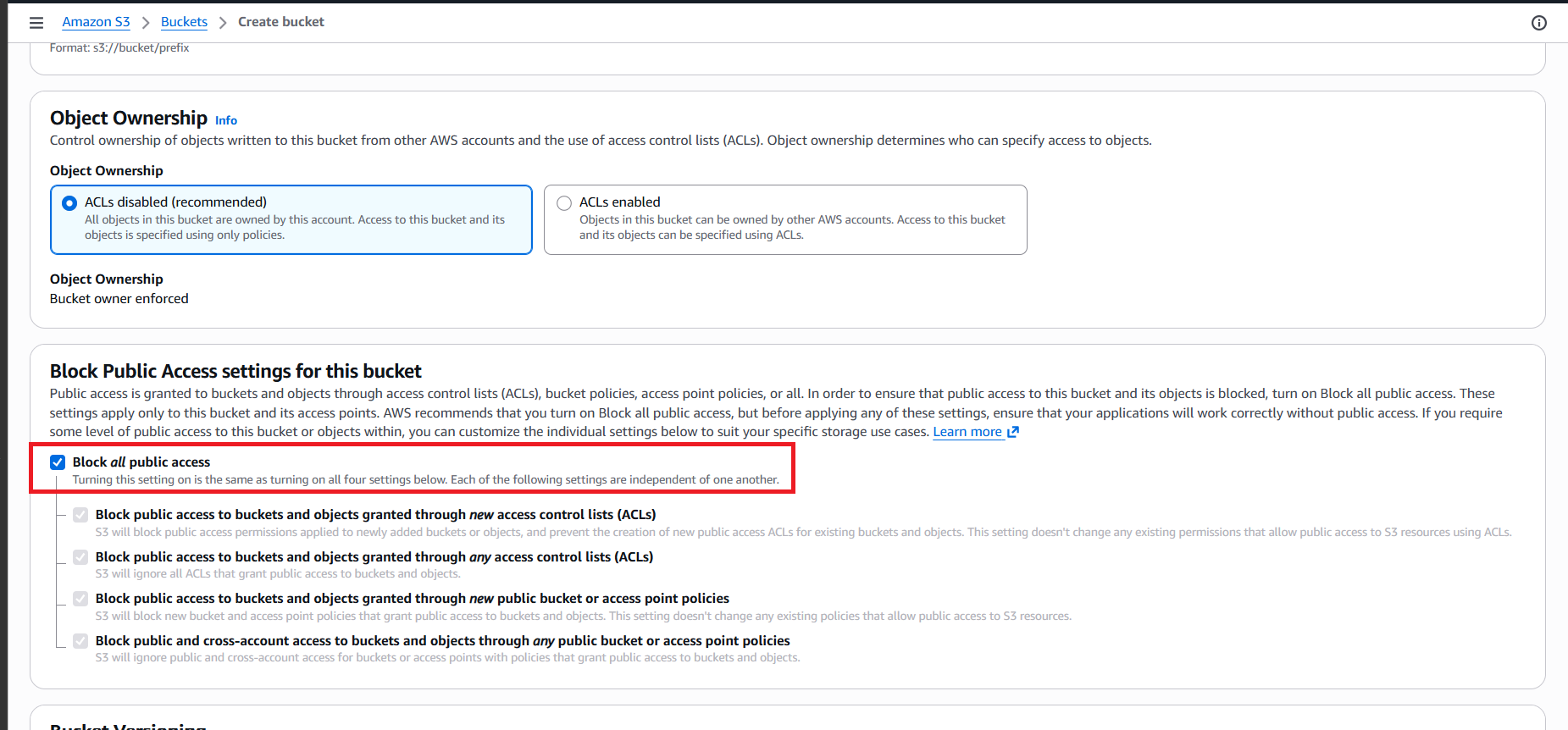Open the Learn more link
This screenshot has height=730, width=1568.
coord(967,432)
